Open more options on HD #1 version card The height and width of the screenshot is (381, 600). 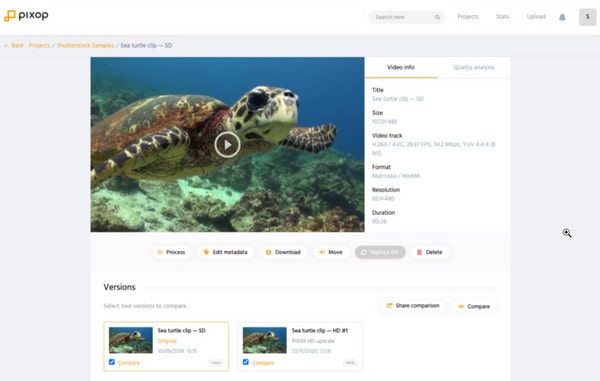[x=350, y=363]
